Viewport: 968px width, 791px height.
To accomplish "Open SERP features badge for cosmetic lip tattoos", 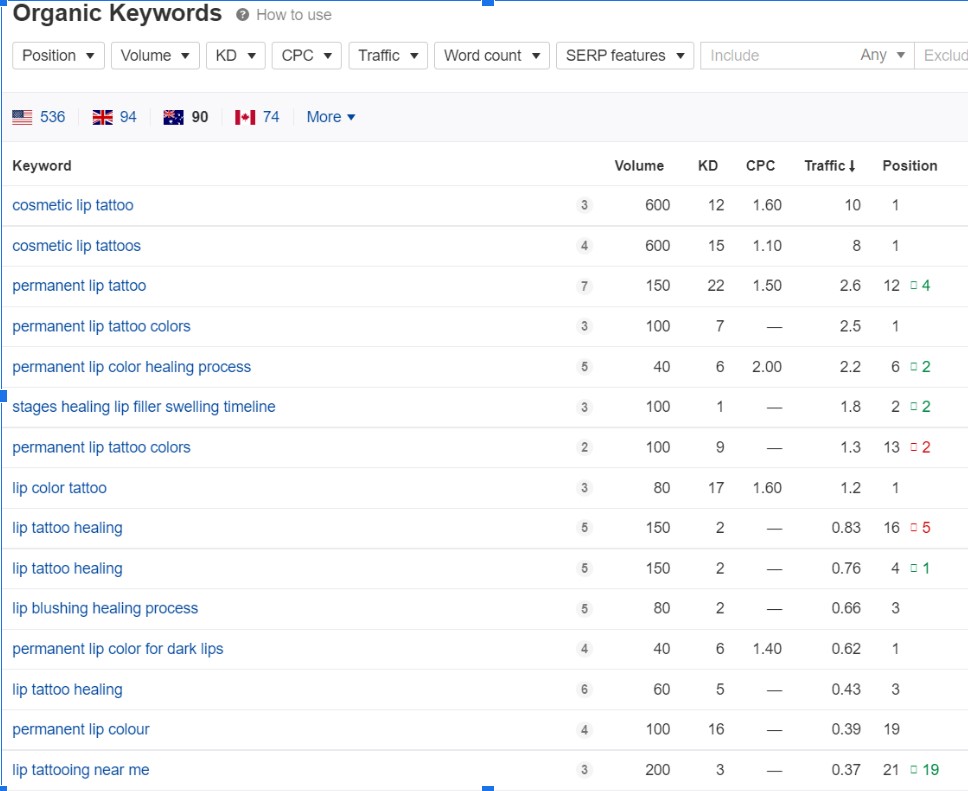I will tap(584, 246).
